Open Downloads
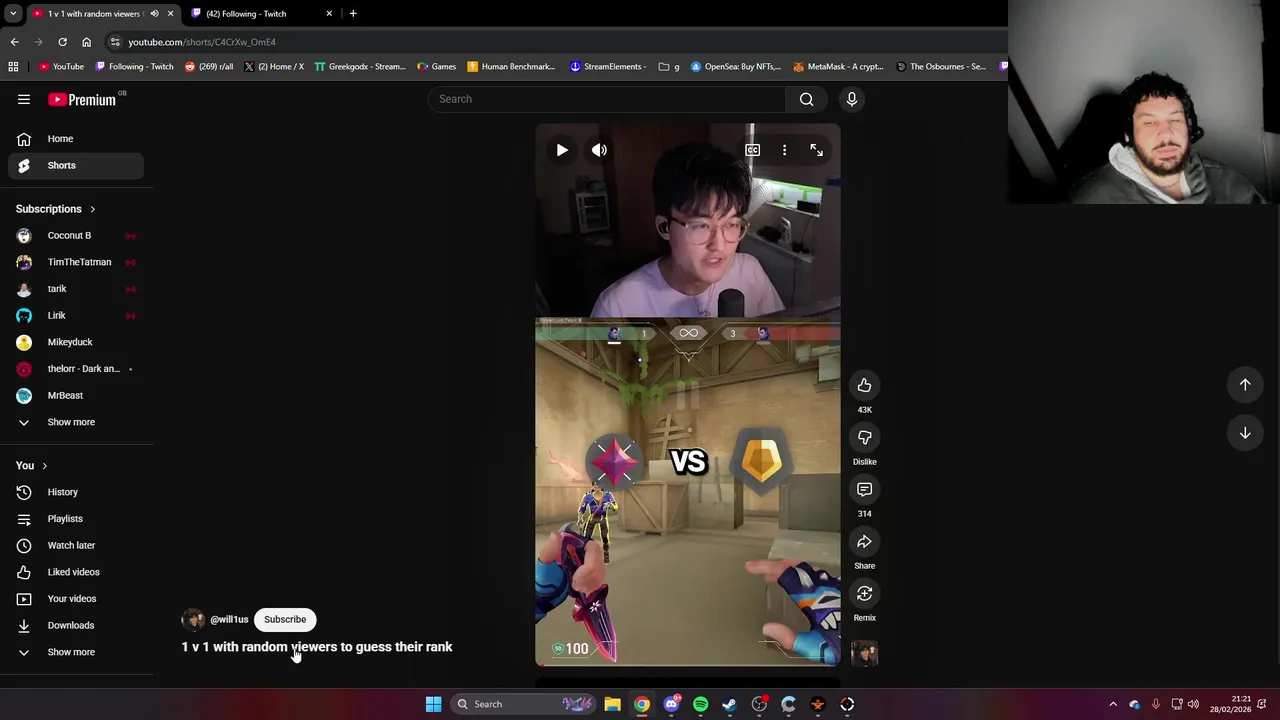The width and height of the screenshot is (1280, 720). coord(76,625)
